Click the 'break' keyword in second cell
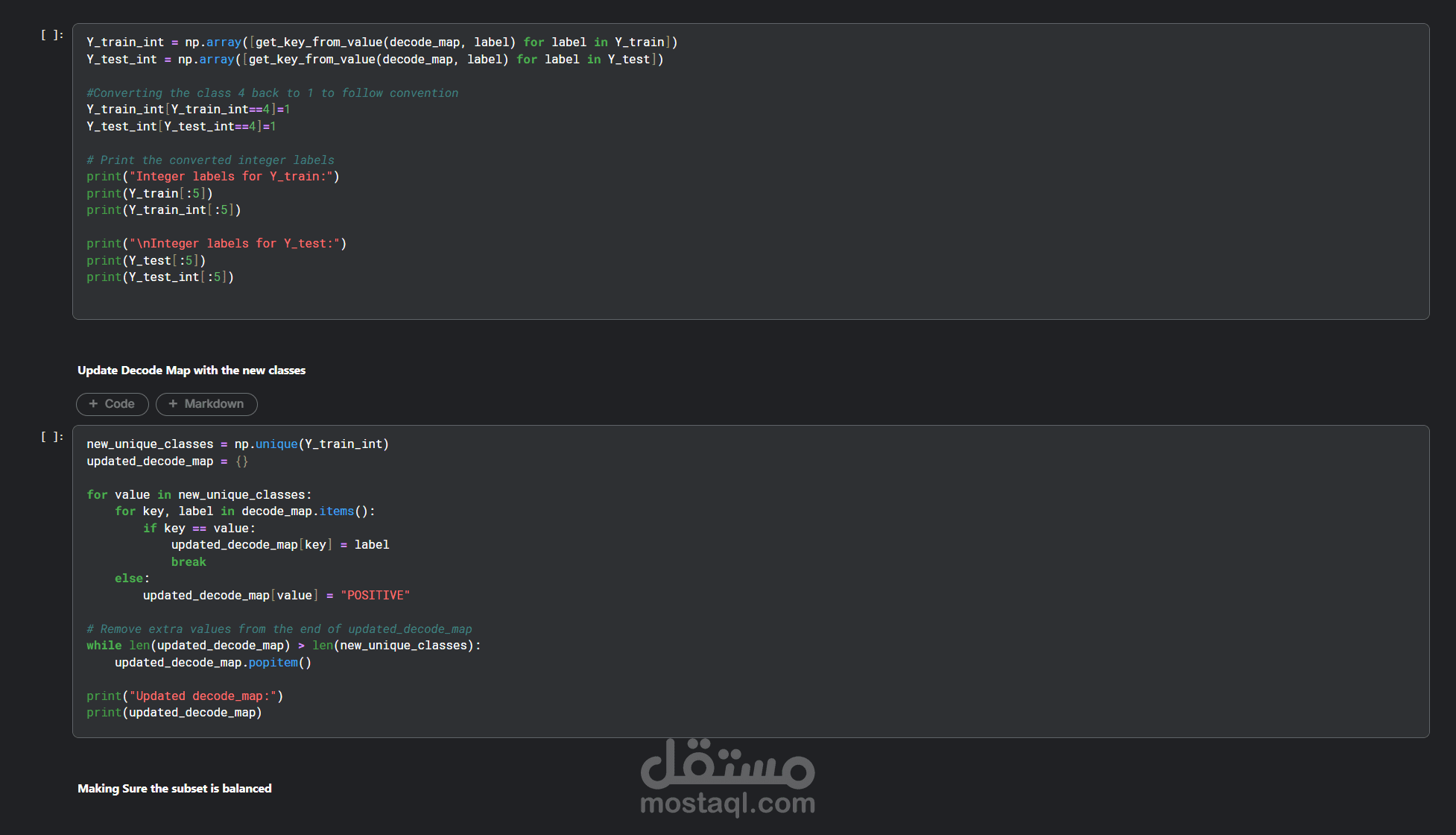Screen dimensions: 1456x835 pyautogui.click(x=189, y=562)
